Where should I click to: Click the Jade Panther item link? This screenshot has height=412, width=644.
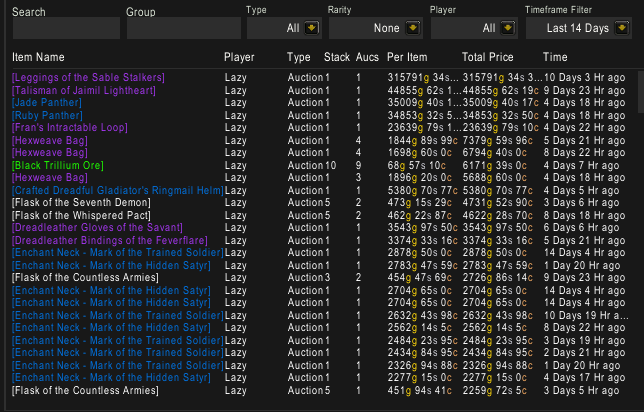click(x=45, y=103)
